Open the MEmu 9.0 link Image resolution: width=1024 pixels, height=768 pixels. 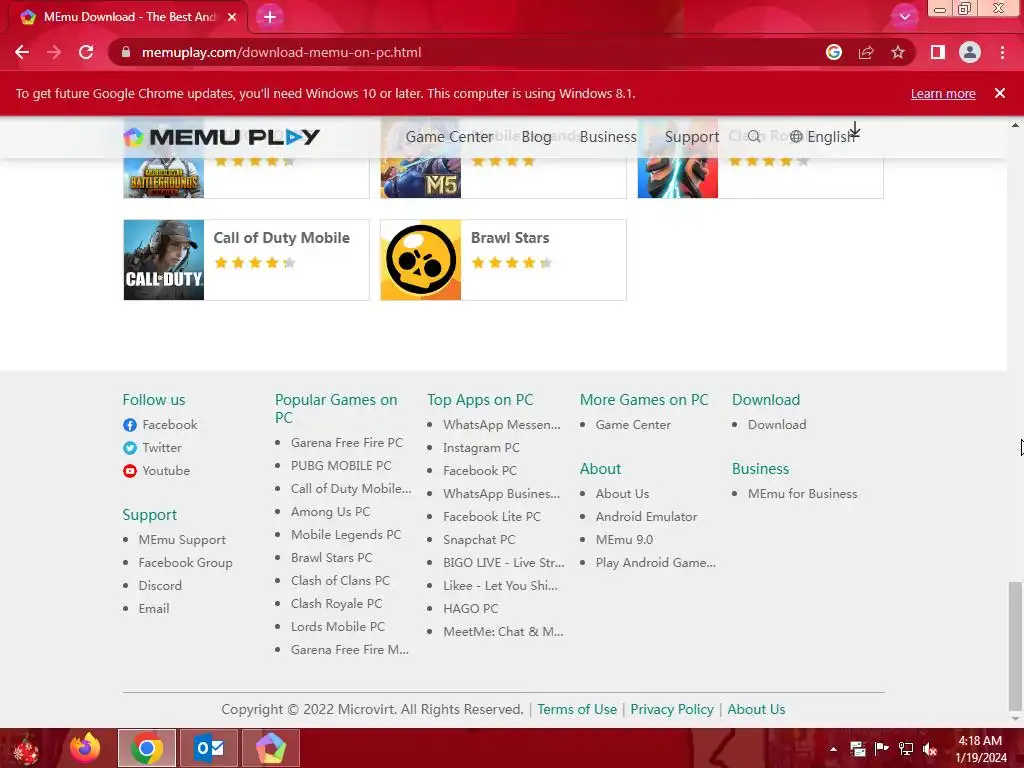624,539
